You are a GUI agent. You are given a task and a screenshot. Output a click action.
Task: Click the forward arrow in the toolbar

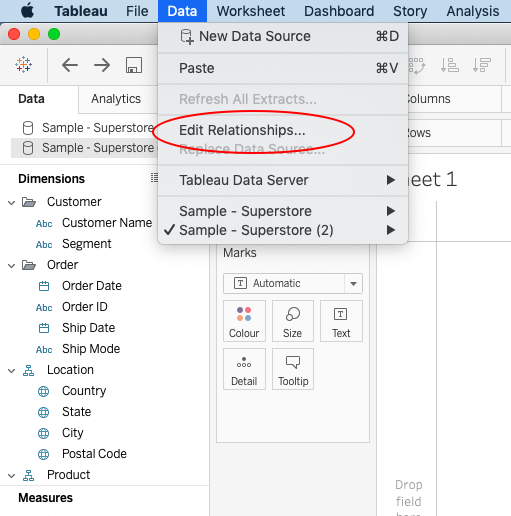pyautogui.click(x=102, y=65)
